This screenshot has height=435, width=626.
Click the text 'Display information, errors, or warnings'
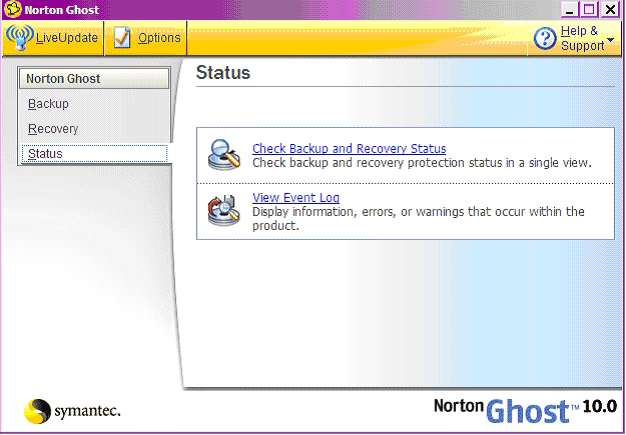[359, 212]
